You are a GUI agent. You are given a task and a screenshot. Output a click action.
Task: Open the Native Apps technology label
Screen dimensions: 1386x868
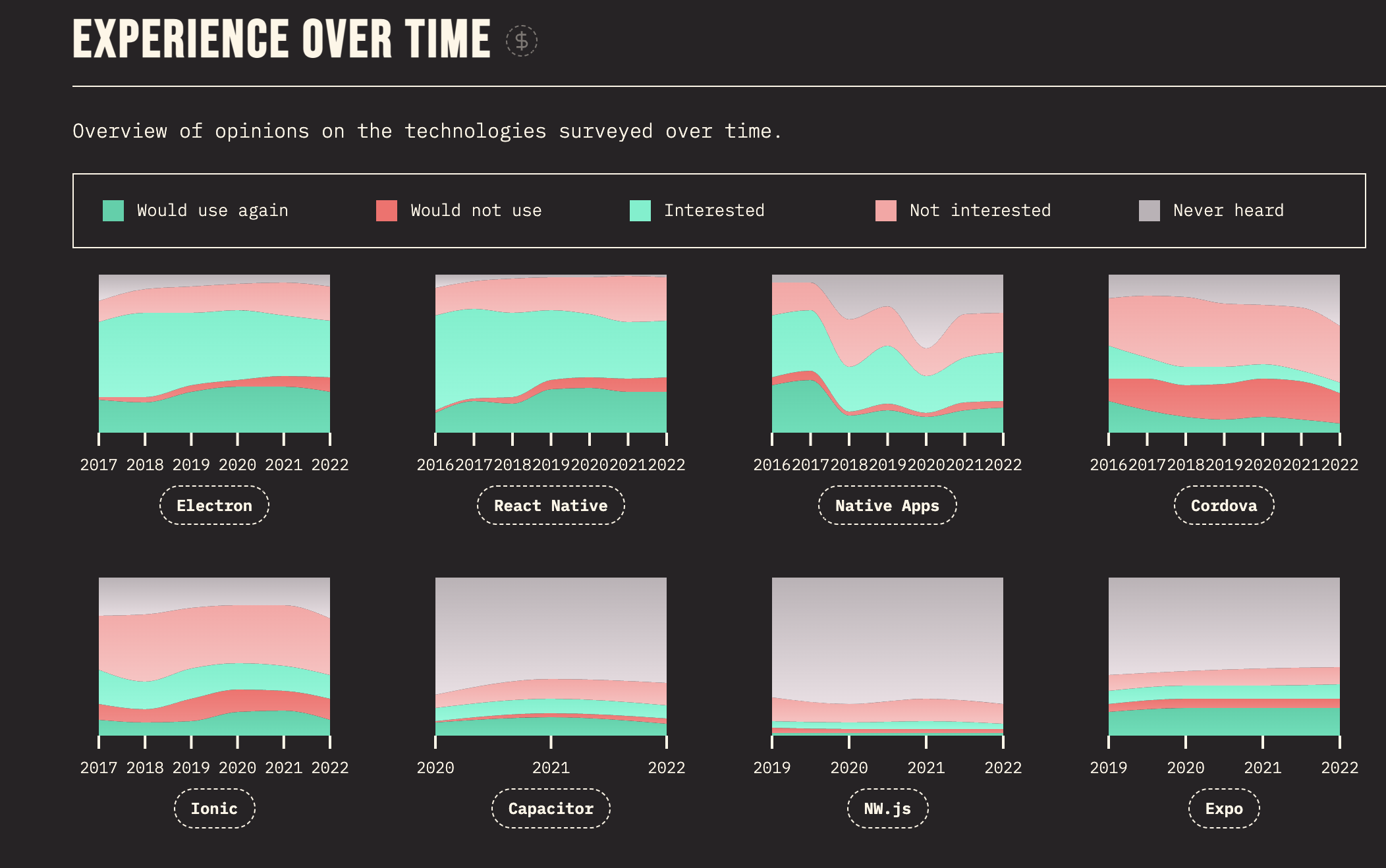pyautogui.click(x=887, y=505)
